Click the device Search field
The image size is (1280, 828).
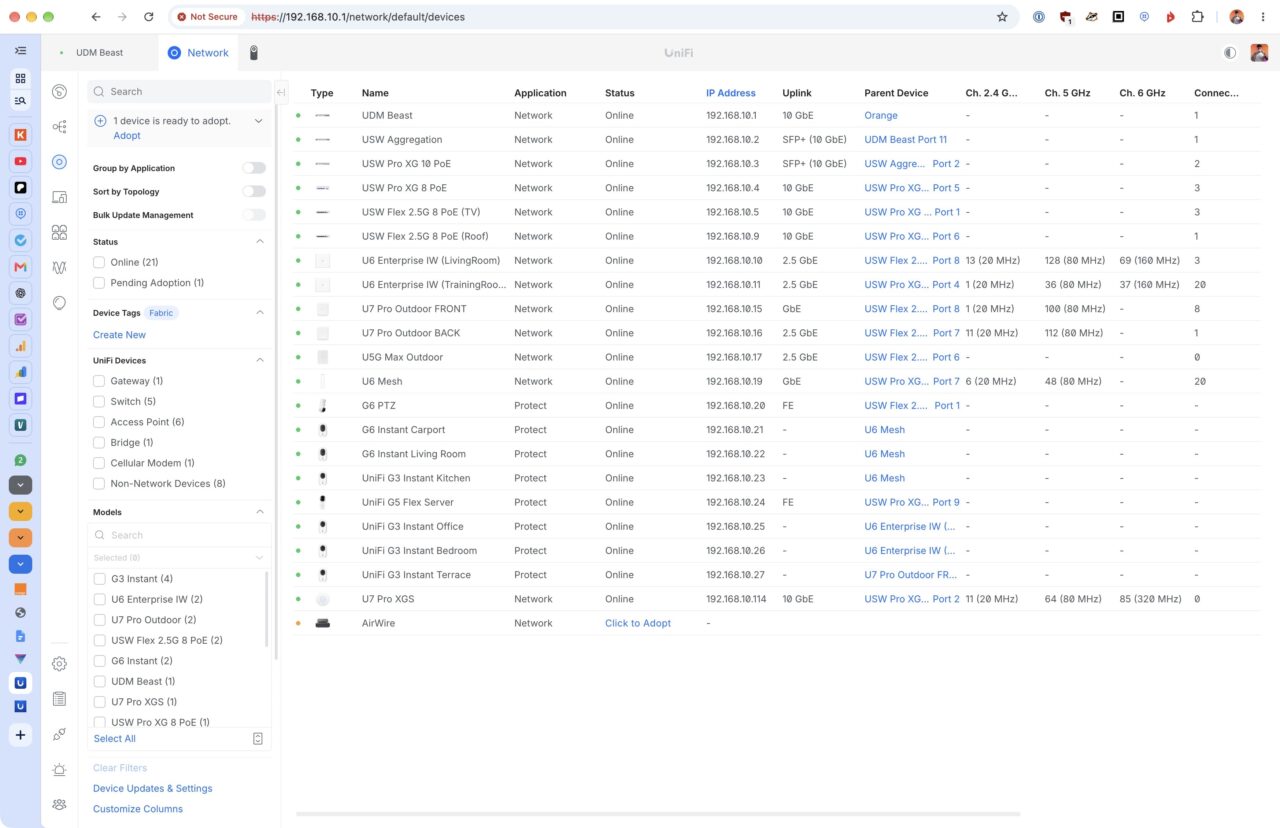(179, 92)
